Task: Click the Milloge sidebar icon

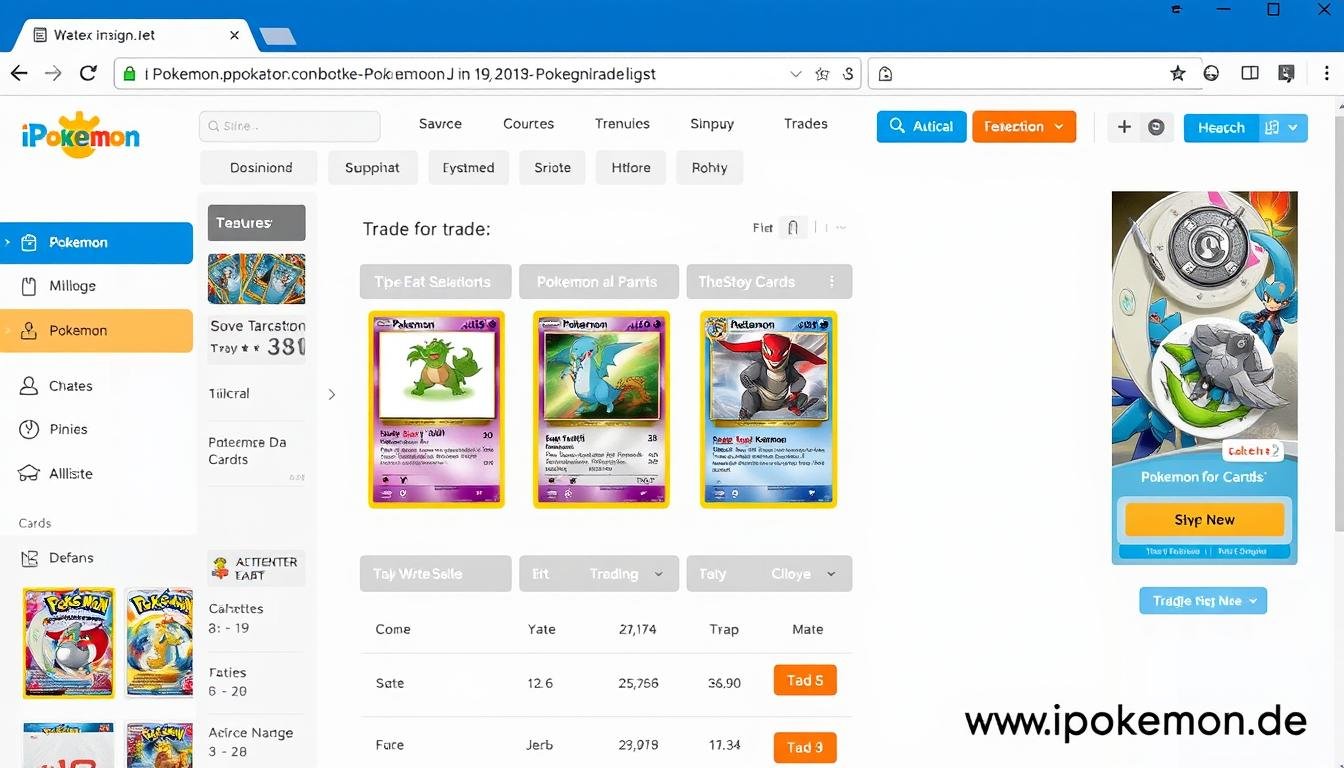Action: pos(31,285)
